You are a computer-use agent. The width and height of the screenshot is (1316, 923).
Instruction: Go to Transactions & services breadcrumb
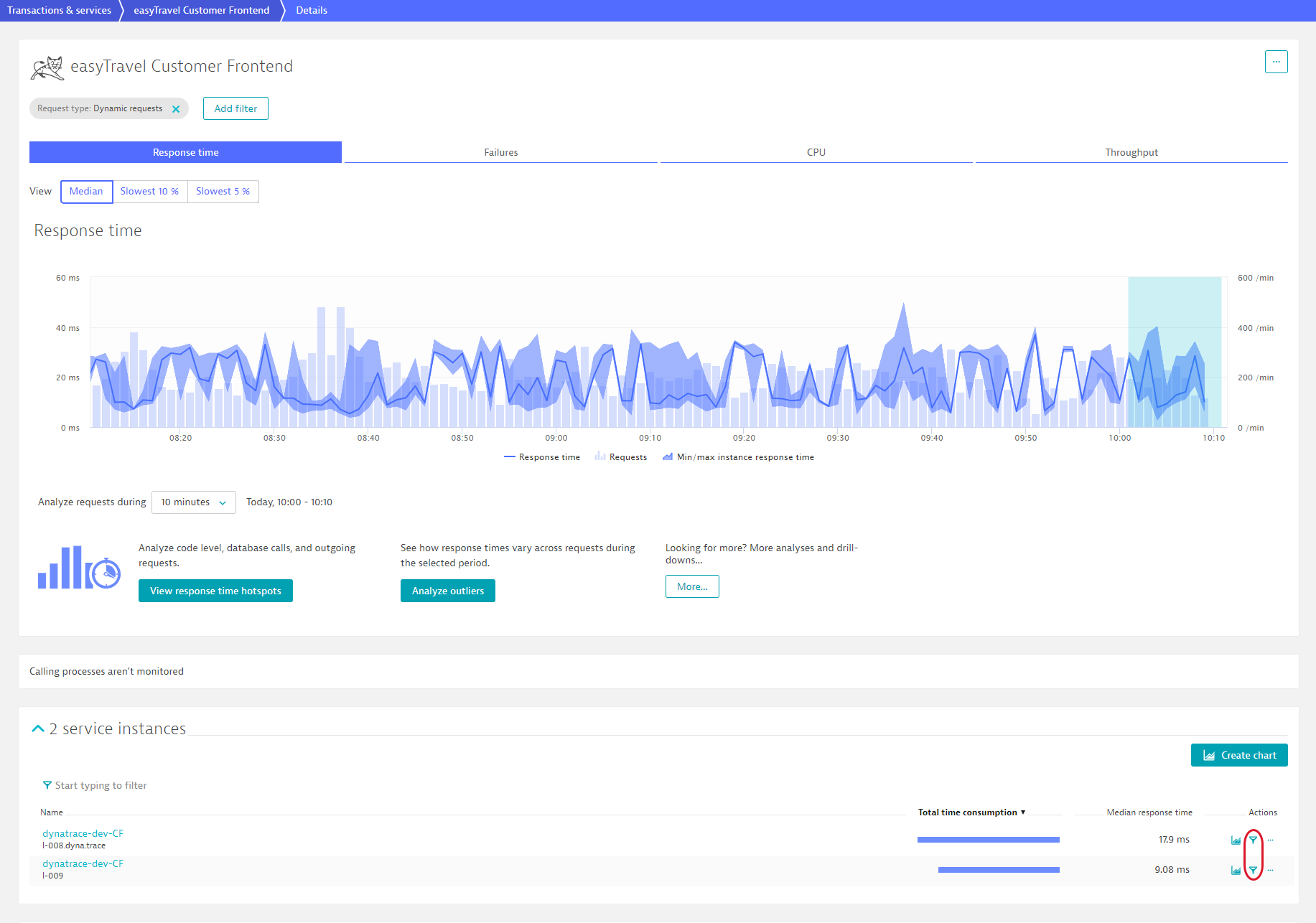[x=59, y=10]
